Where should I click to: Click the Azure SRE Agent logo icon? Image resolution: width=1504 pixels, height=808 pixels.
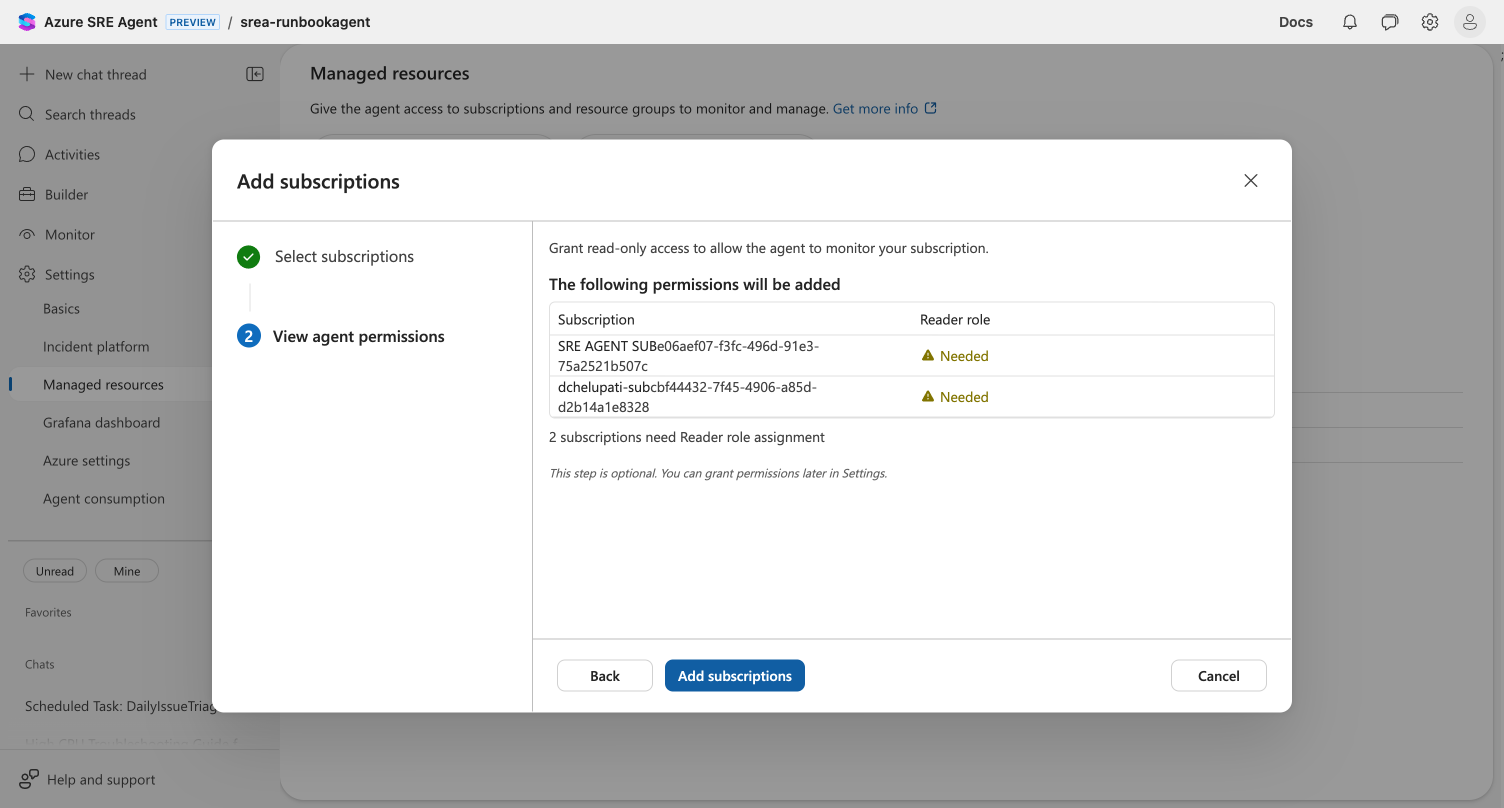pos(27,22)
